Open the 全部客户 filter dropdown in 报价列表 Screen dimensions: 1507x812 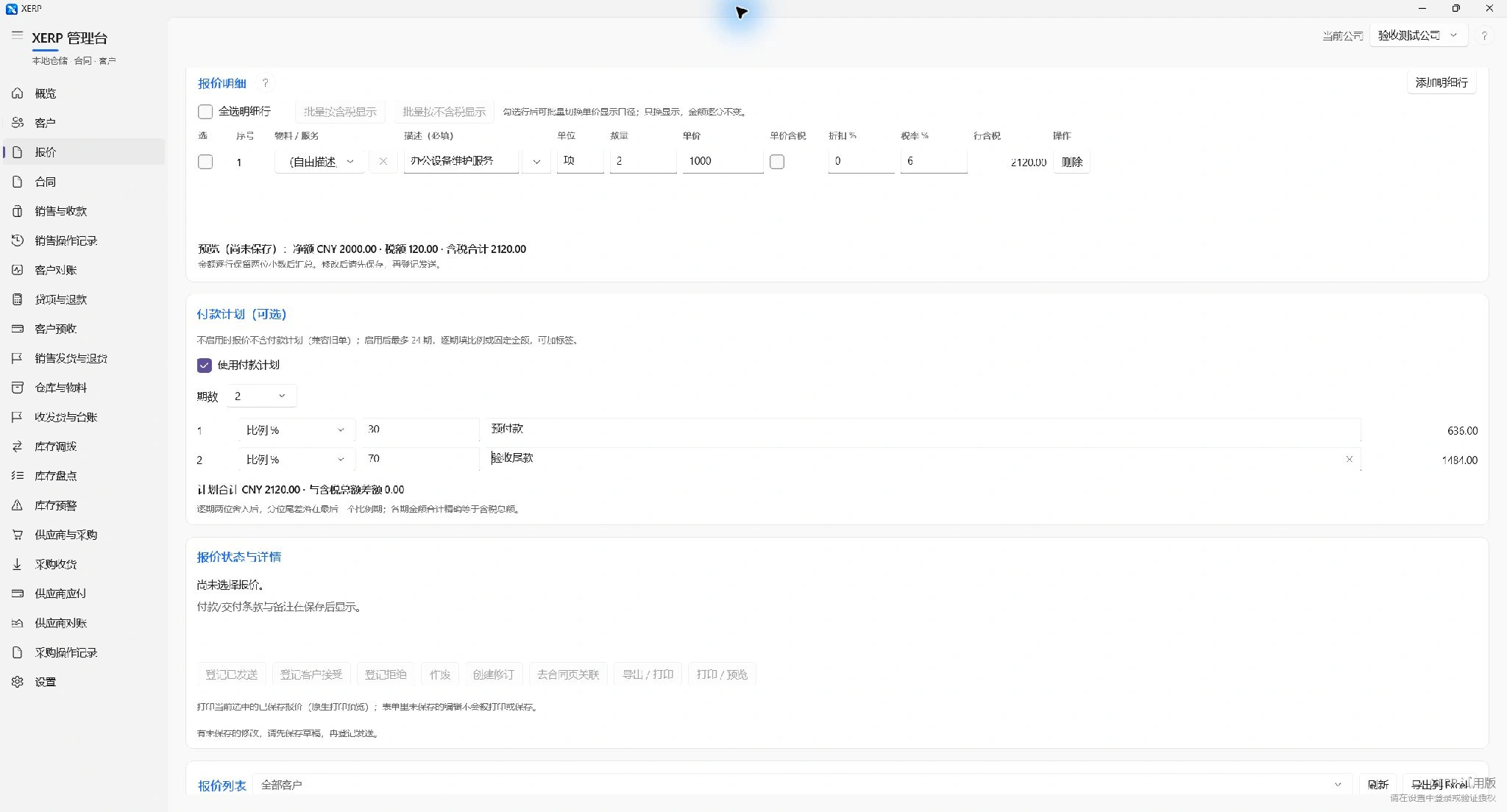[x=802, y=785]
